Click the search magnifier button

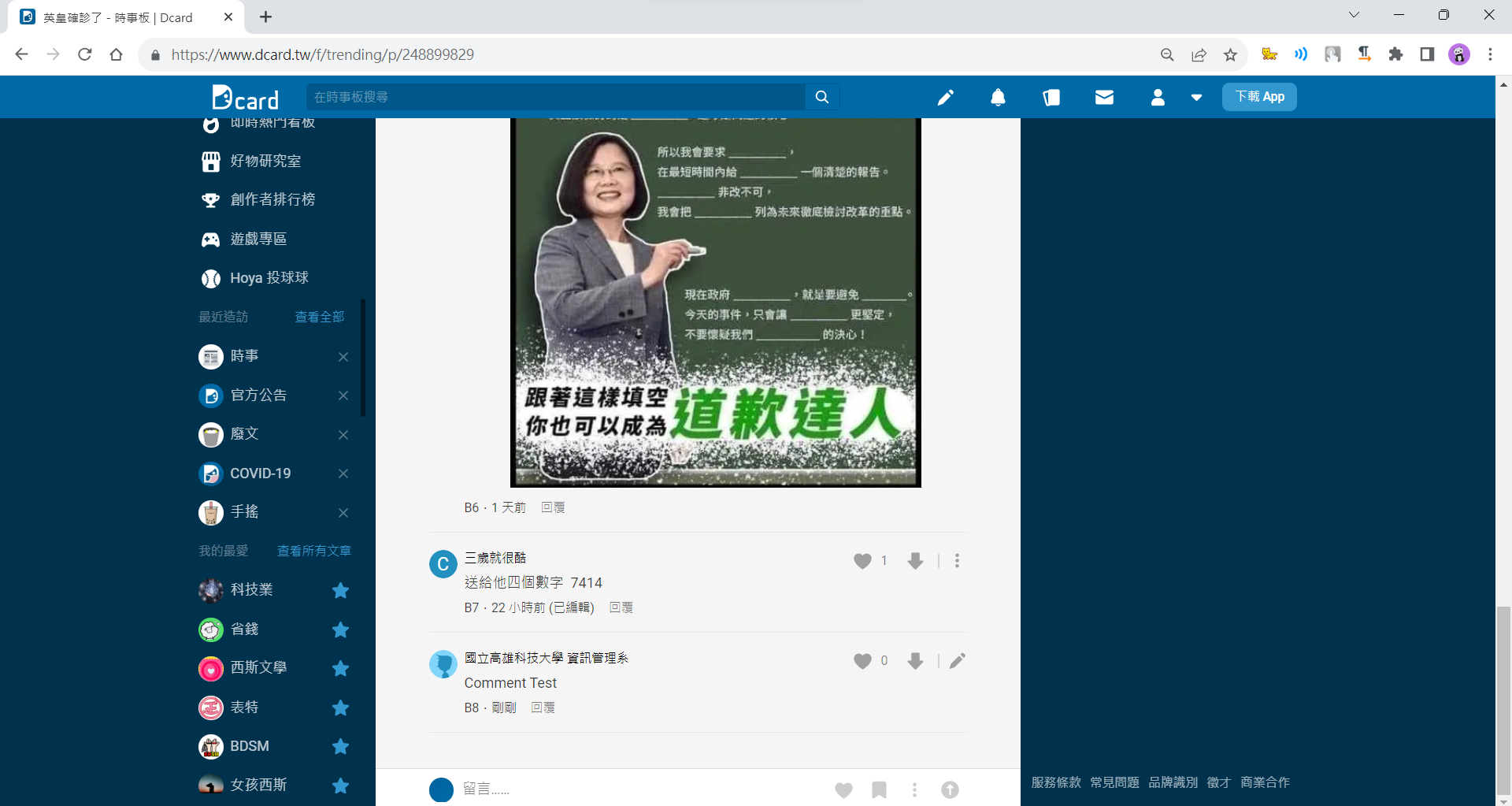click(822, 97)
